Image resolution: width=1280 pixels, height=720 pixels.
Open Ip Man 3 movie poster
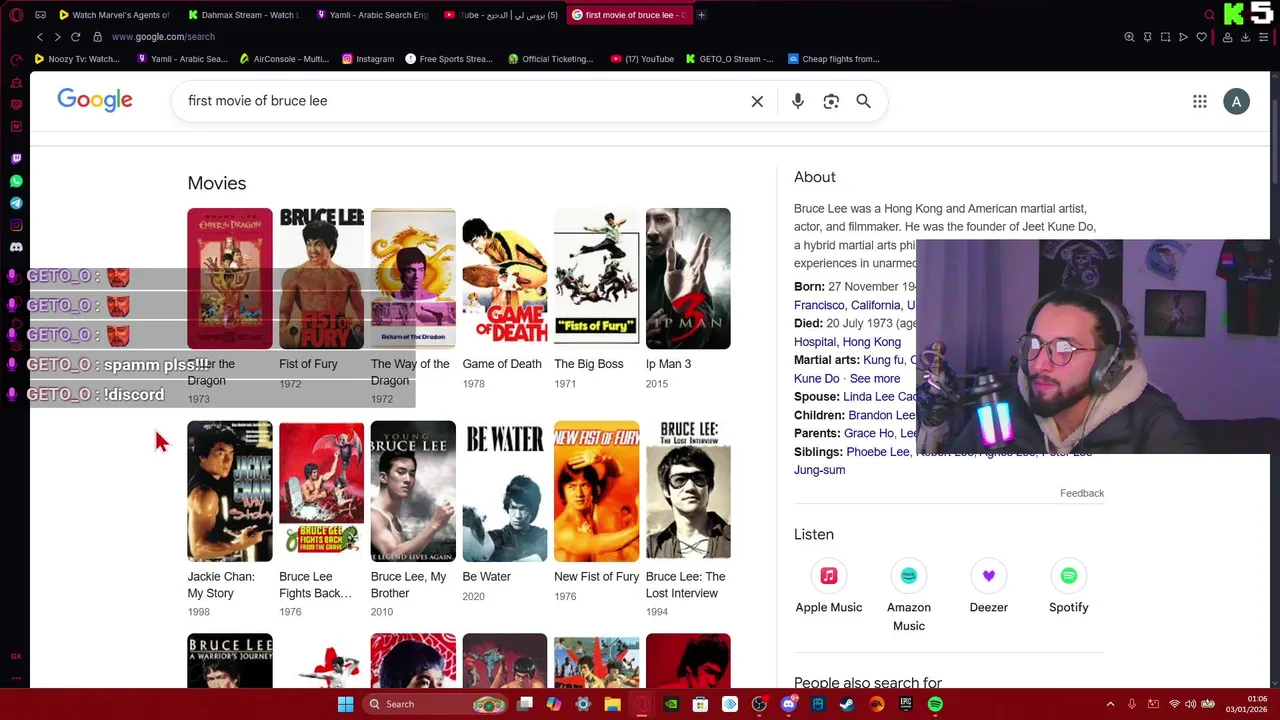[688, 279]
